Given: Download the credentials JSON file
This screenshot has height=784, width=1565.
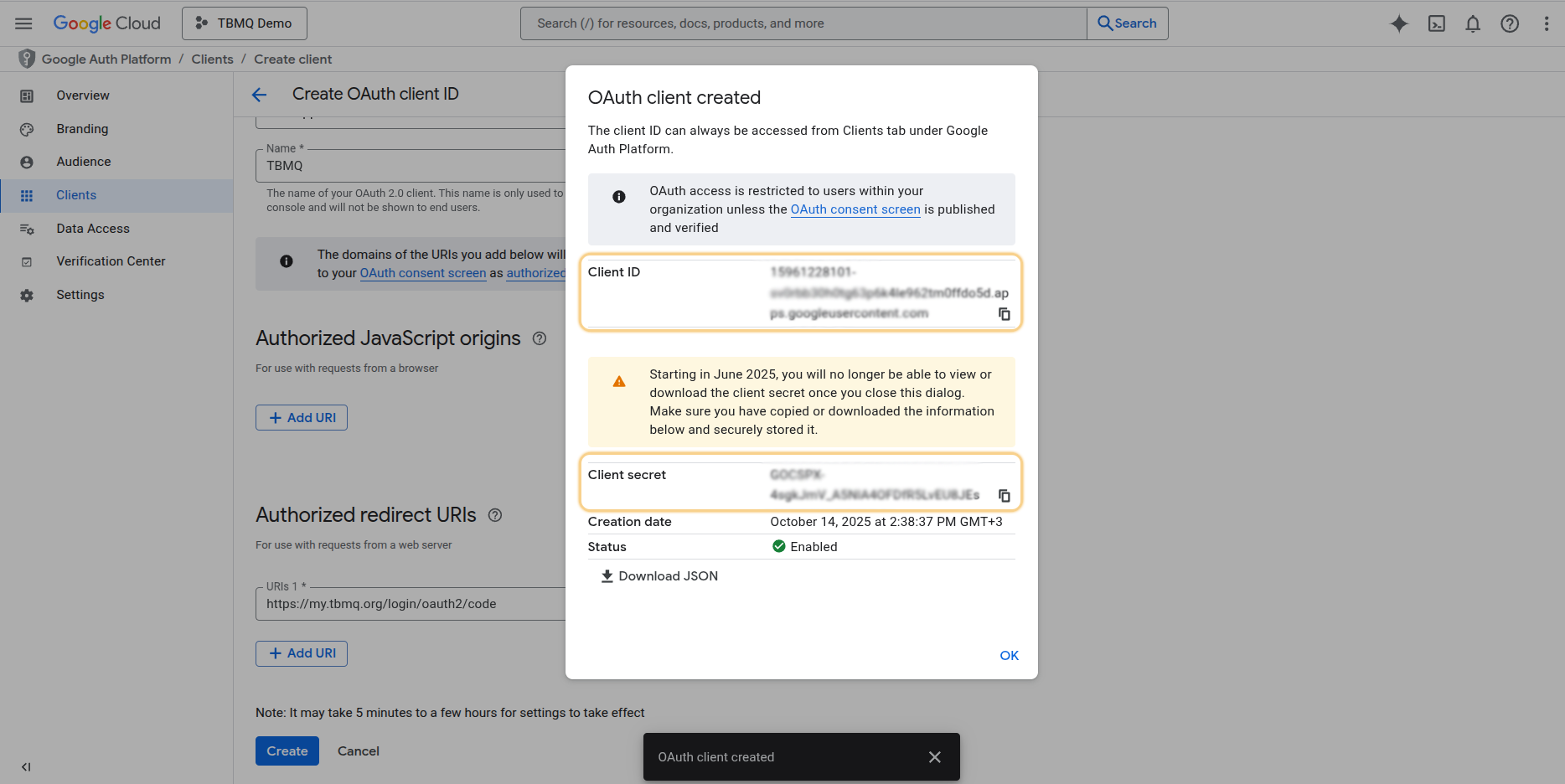Looking at the screenshot, I should coord(659,576).
